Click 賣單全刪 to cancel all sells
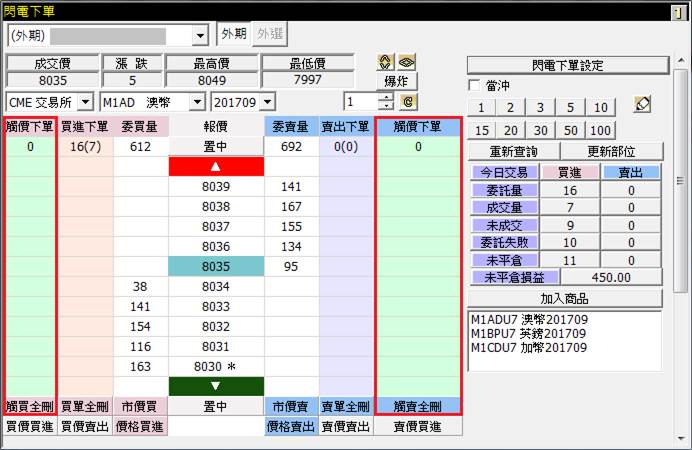Image resolution: width=692 pixels, height=450 pixels. coord(346,406)
